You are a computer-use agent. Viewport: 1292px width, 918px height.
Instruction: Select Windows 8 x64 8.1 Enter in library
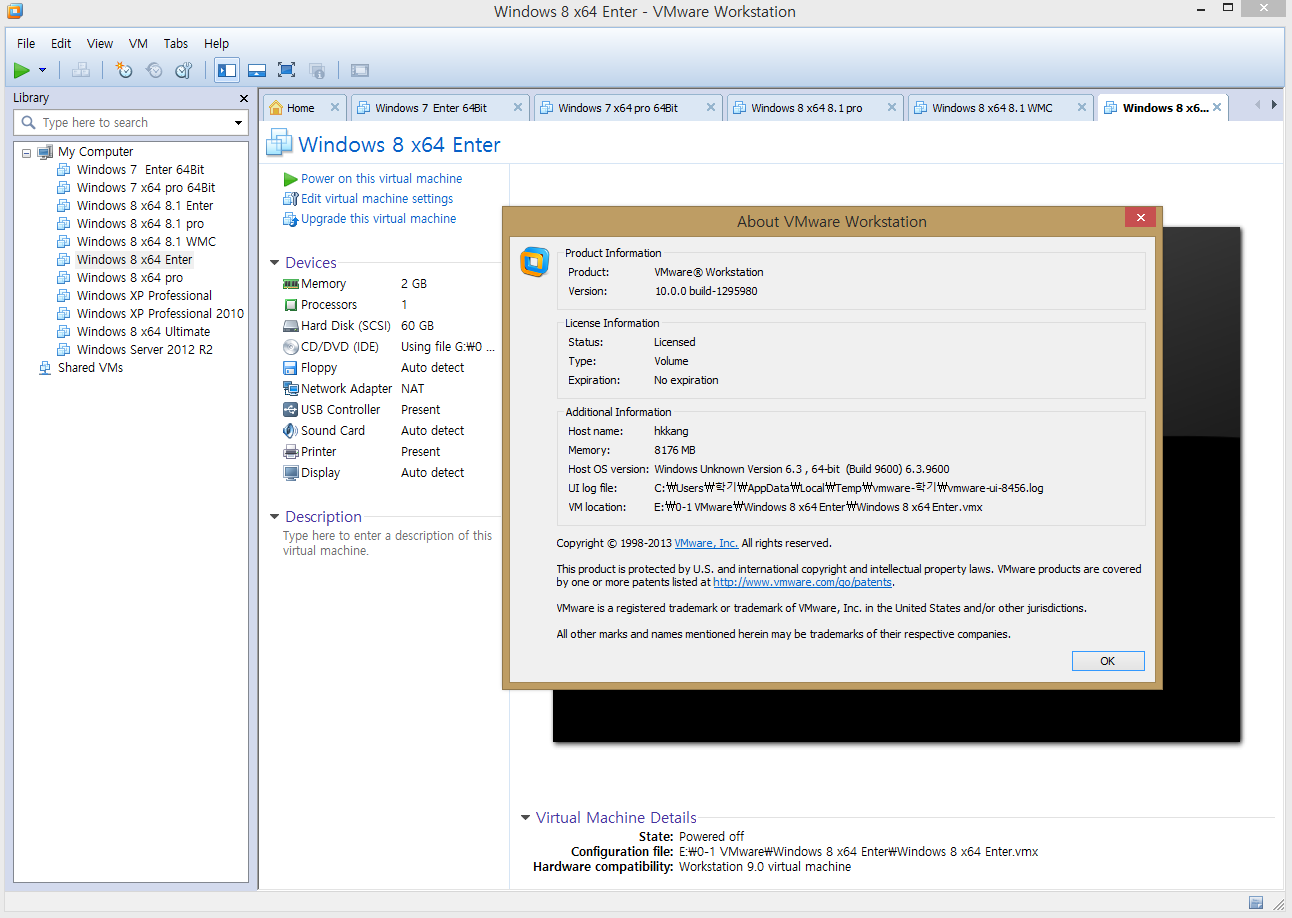145,206
